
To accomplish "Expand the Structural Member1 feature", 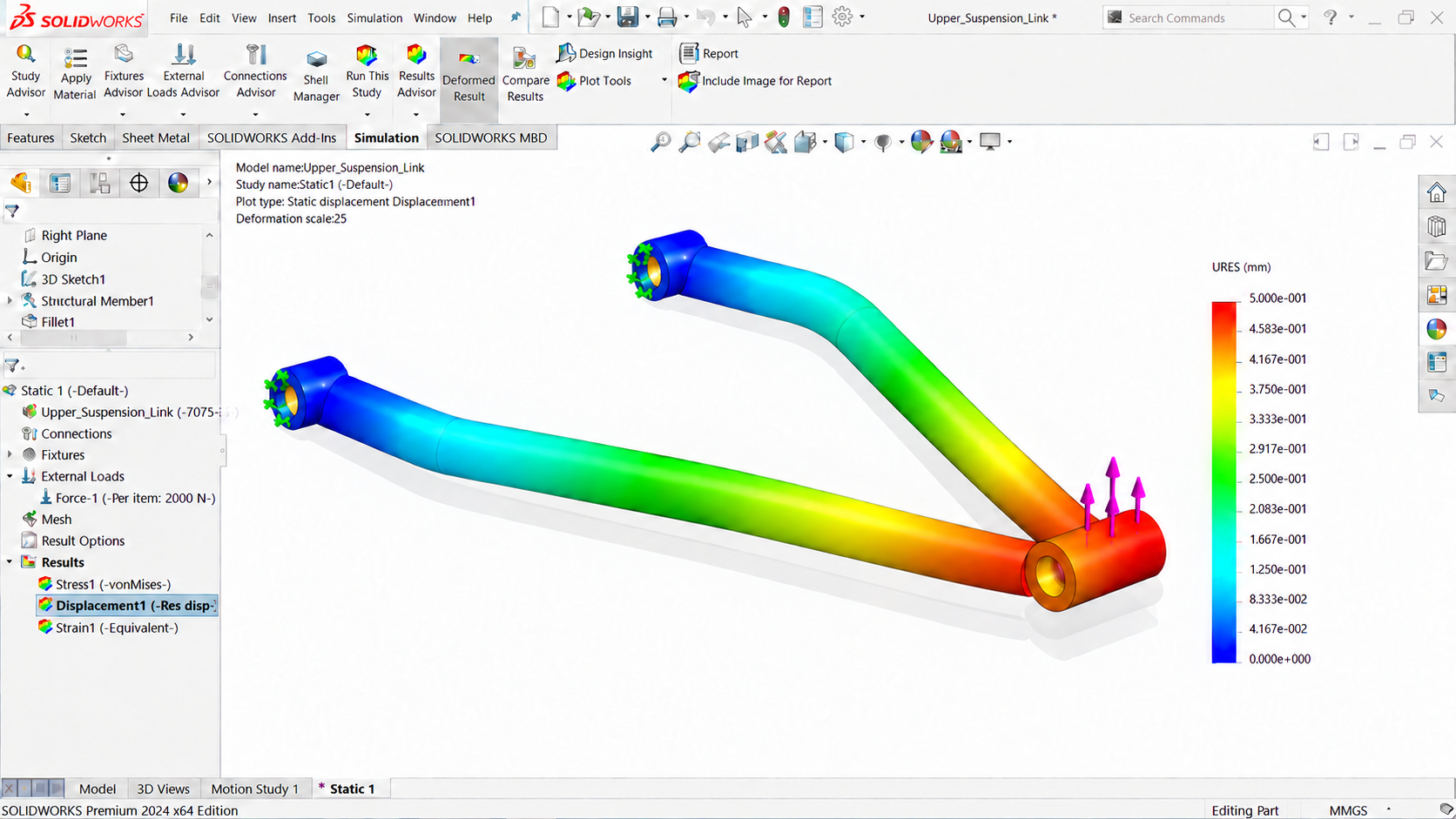I will [10, 300].
